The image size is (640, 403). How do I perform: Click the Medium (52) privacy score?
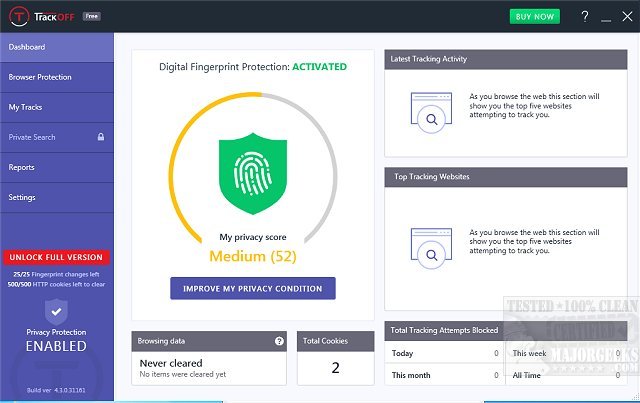click(x=253, y=256)
